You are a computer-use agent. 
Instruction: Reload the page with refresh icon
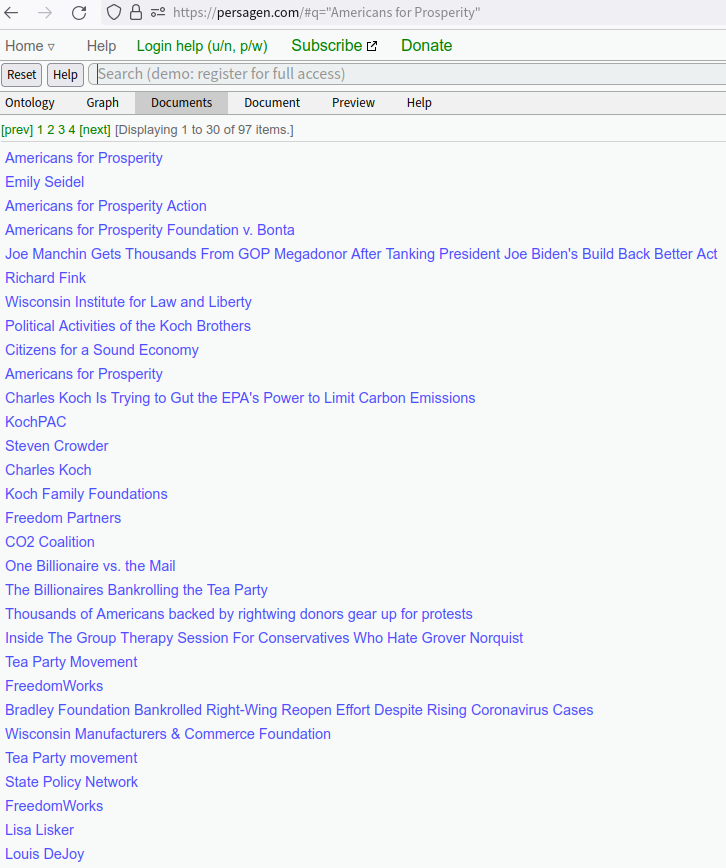[x=79, y=12]
